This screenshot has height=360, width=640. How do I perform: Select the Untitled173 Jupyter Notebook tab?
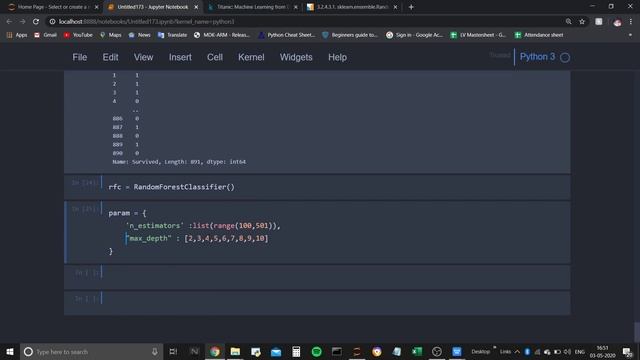(x=153, y=7)
